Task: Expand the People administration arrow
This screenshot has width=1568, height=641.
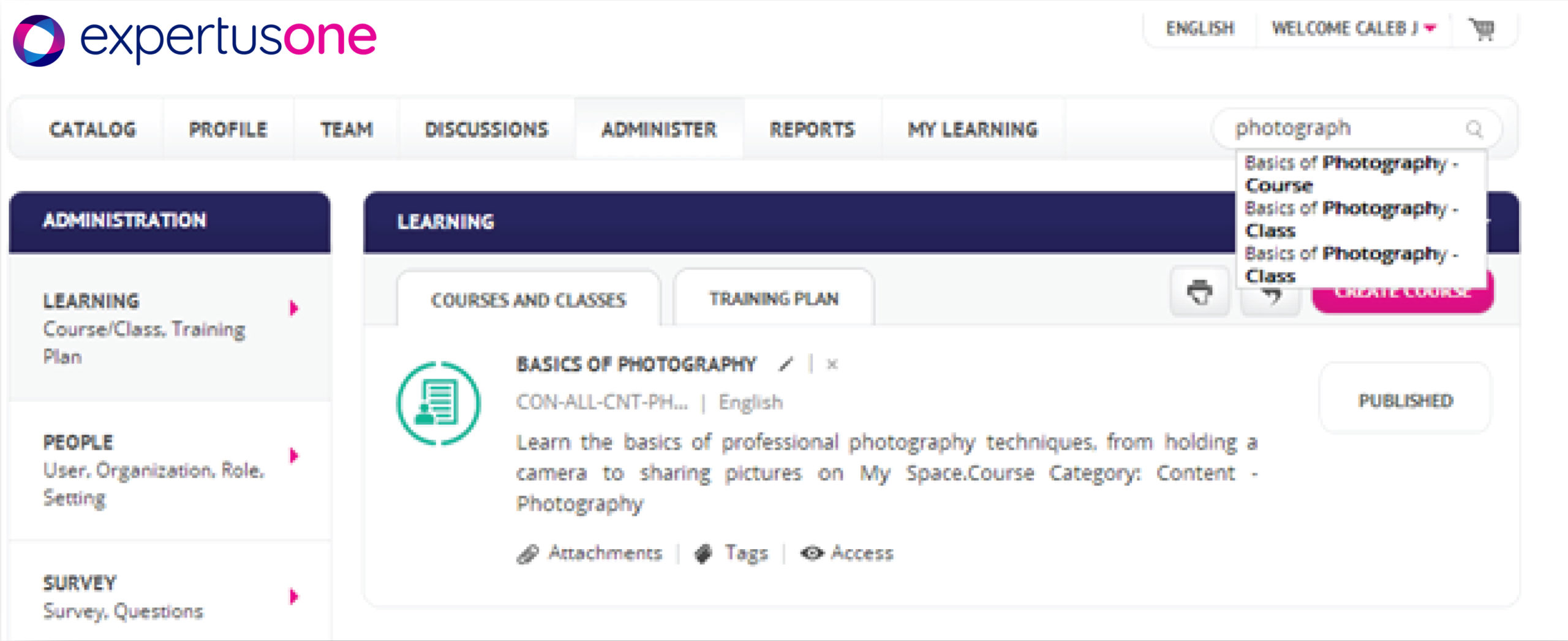Action: coord(294,455)
